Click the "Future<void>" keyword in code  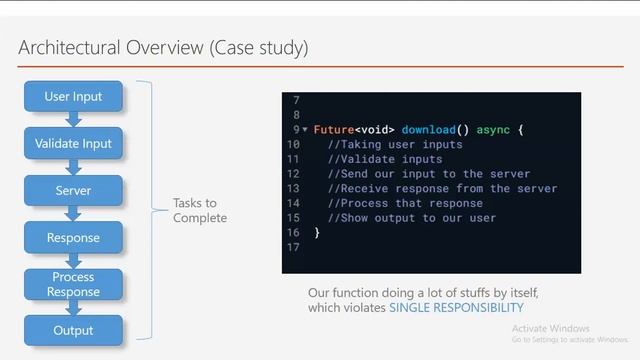[354, 130]
